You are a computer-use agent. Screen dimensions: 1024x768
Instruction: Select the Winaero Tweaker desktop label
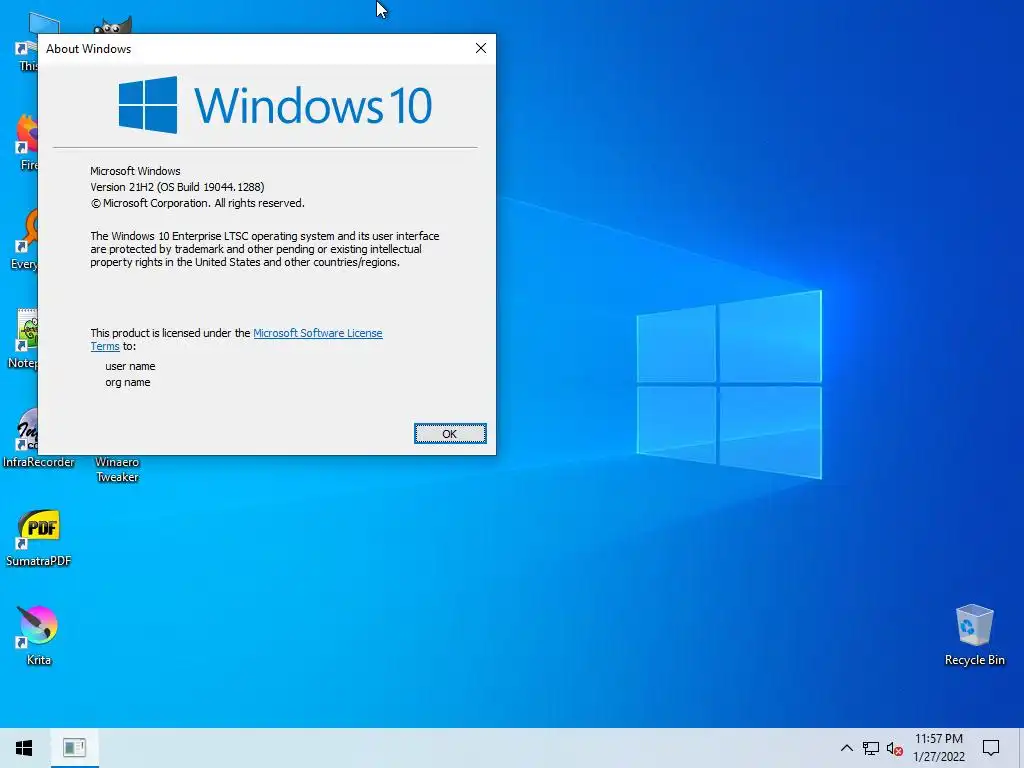[x=117, y=470]
